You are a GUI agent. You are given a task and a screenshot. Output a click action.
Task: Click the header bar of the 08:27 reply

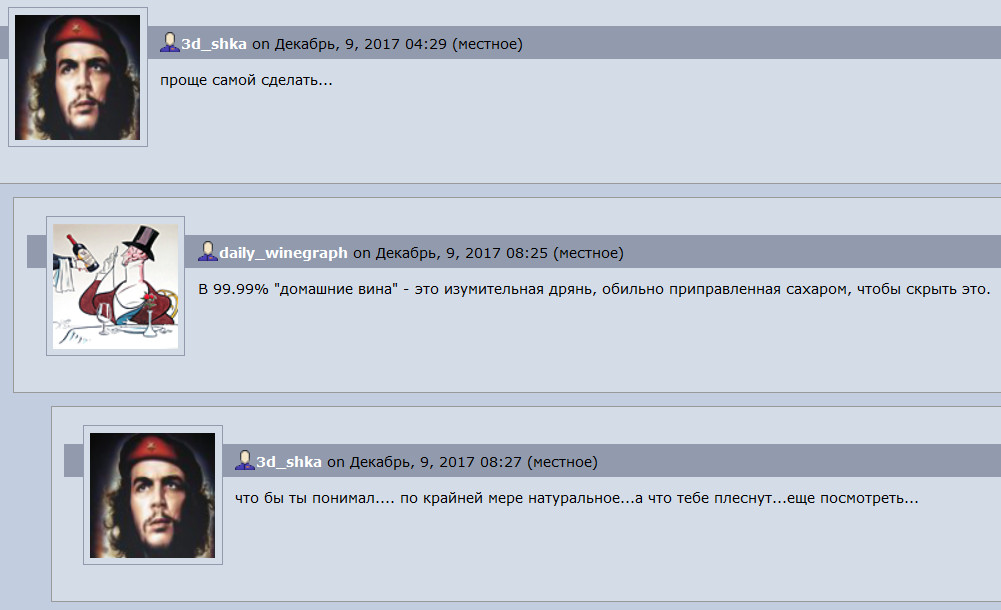coord(612,461)
